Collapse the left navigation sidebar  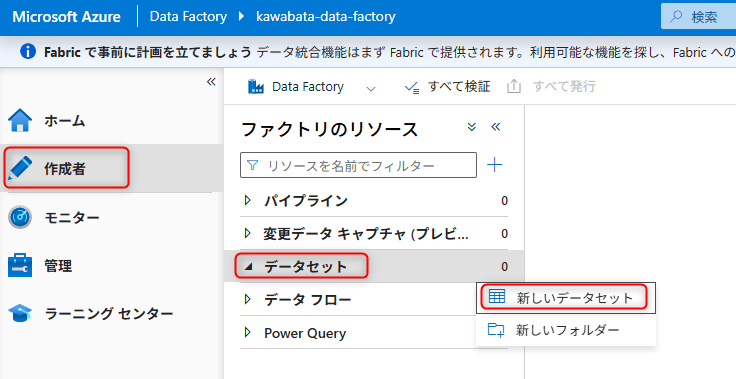(x=211, y=82)
